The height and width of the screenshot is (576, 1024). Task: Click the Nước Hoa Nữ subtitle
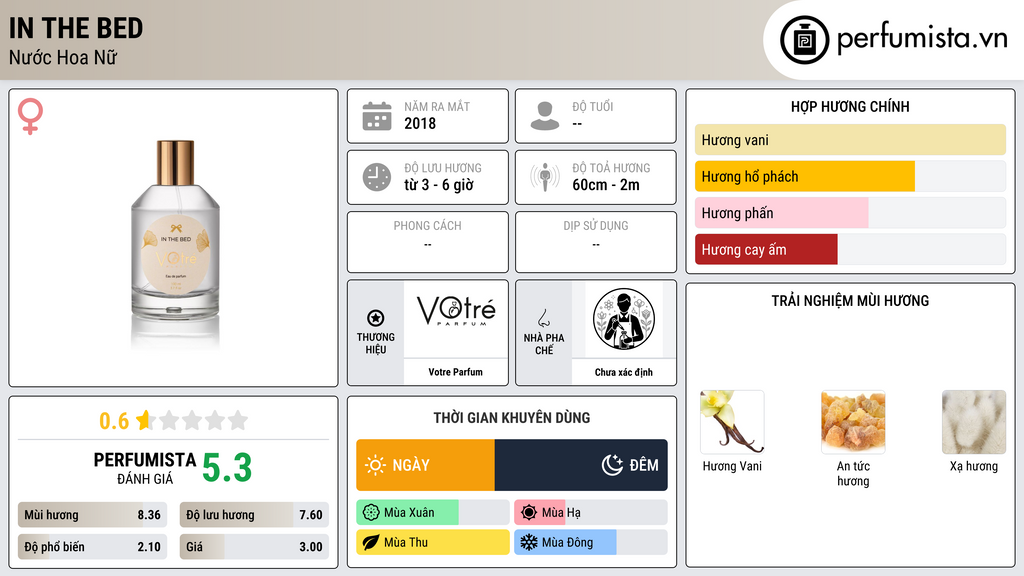click(63, 57)
